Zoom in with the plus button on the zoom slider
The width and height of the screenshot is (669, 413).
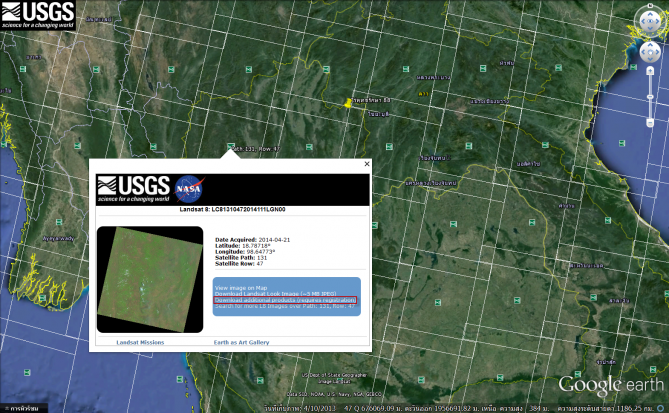pos(650,70)
